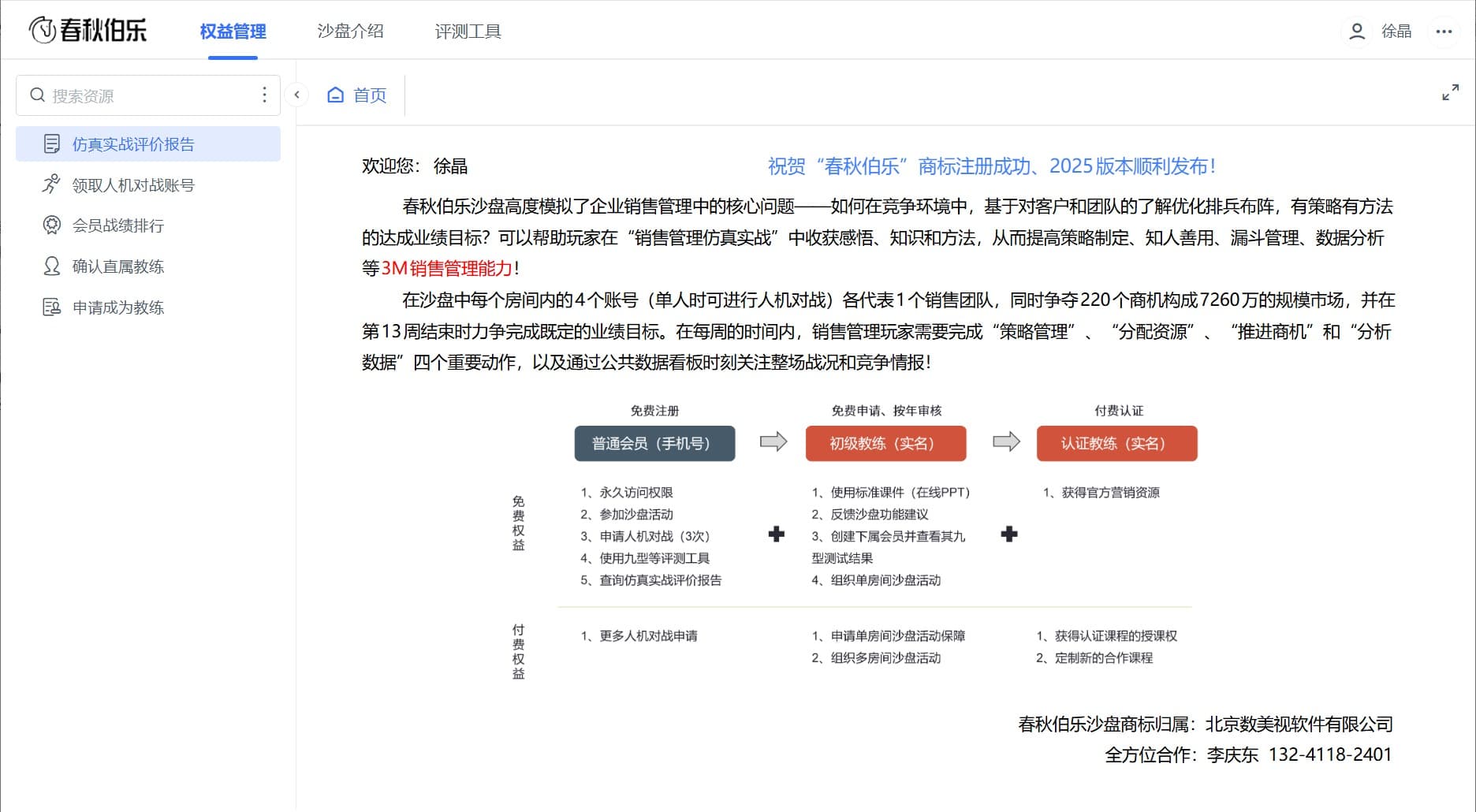The image size is (1476, 812).
Task: Click the 申请人机对战（3次）line
Action: [x=647, y=536]
